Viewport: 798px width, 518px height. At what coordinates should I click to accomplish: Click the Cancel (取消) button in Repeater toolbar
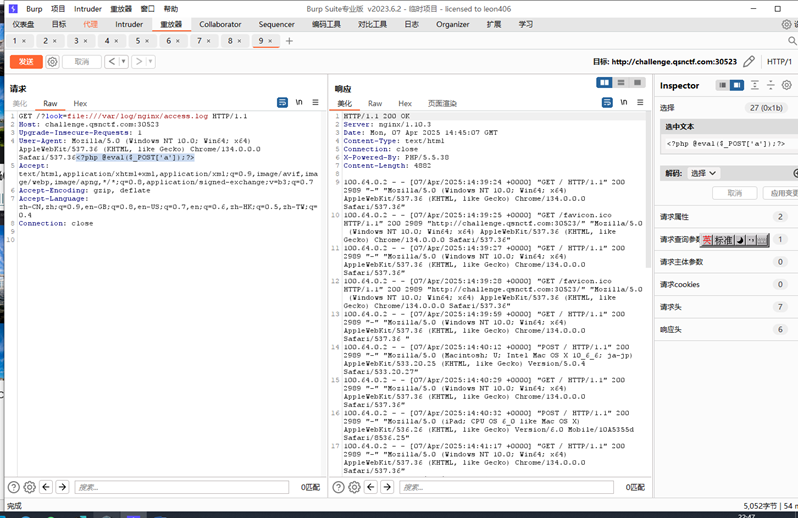click(x=81, y=62)
